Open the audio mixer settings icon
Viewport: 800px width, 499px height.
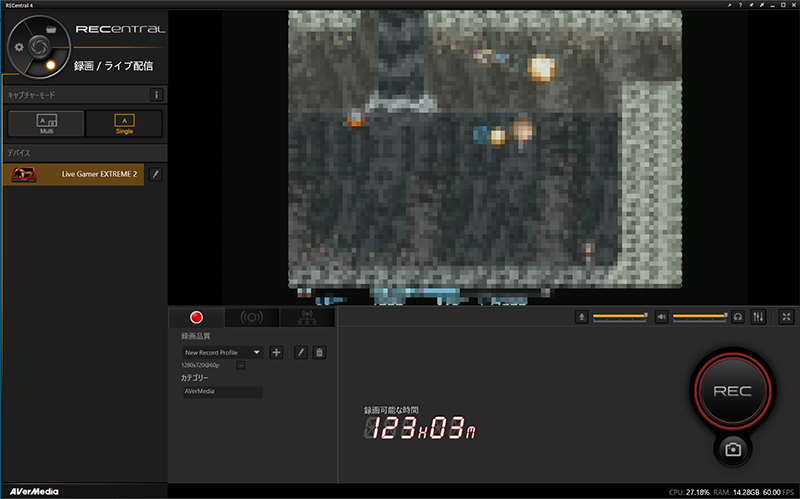click(x=758, y=317)
